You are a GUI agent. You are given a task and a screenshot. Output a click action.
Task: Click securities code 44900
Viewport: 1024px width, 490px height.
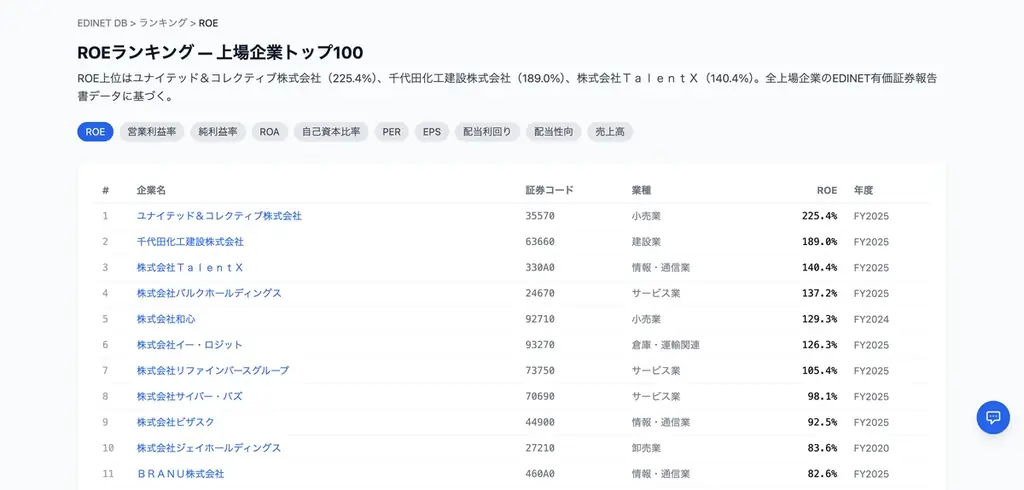pyautogui.click(x=540, y=422)
